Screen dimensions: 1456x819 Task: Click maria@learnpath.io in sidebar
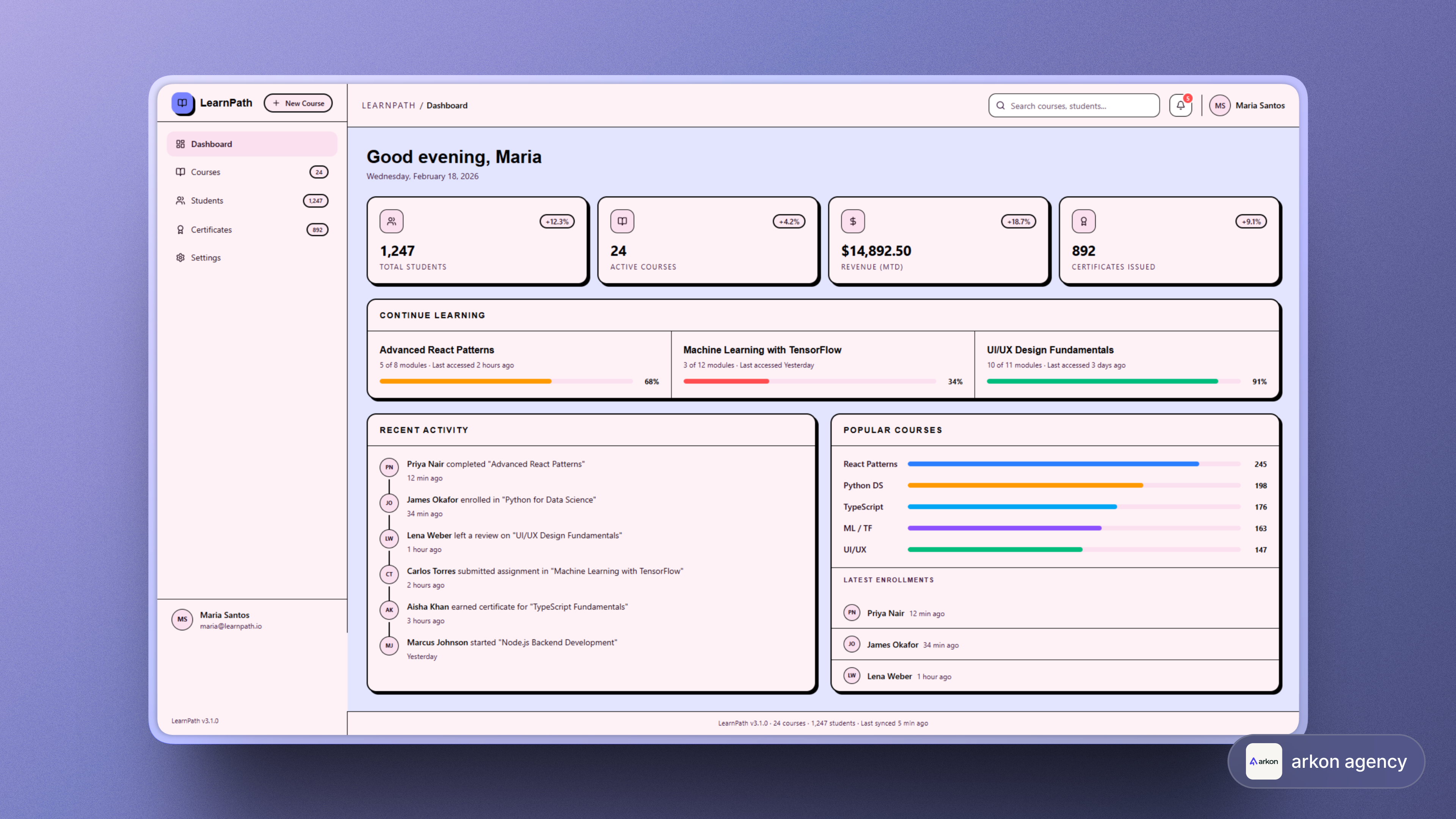(x=231, y=626)
